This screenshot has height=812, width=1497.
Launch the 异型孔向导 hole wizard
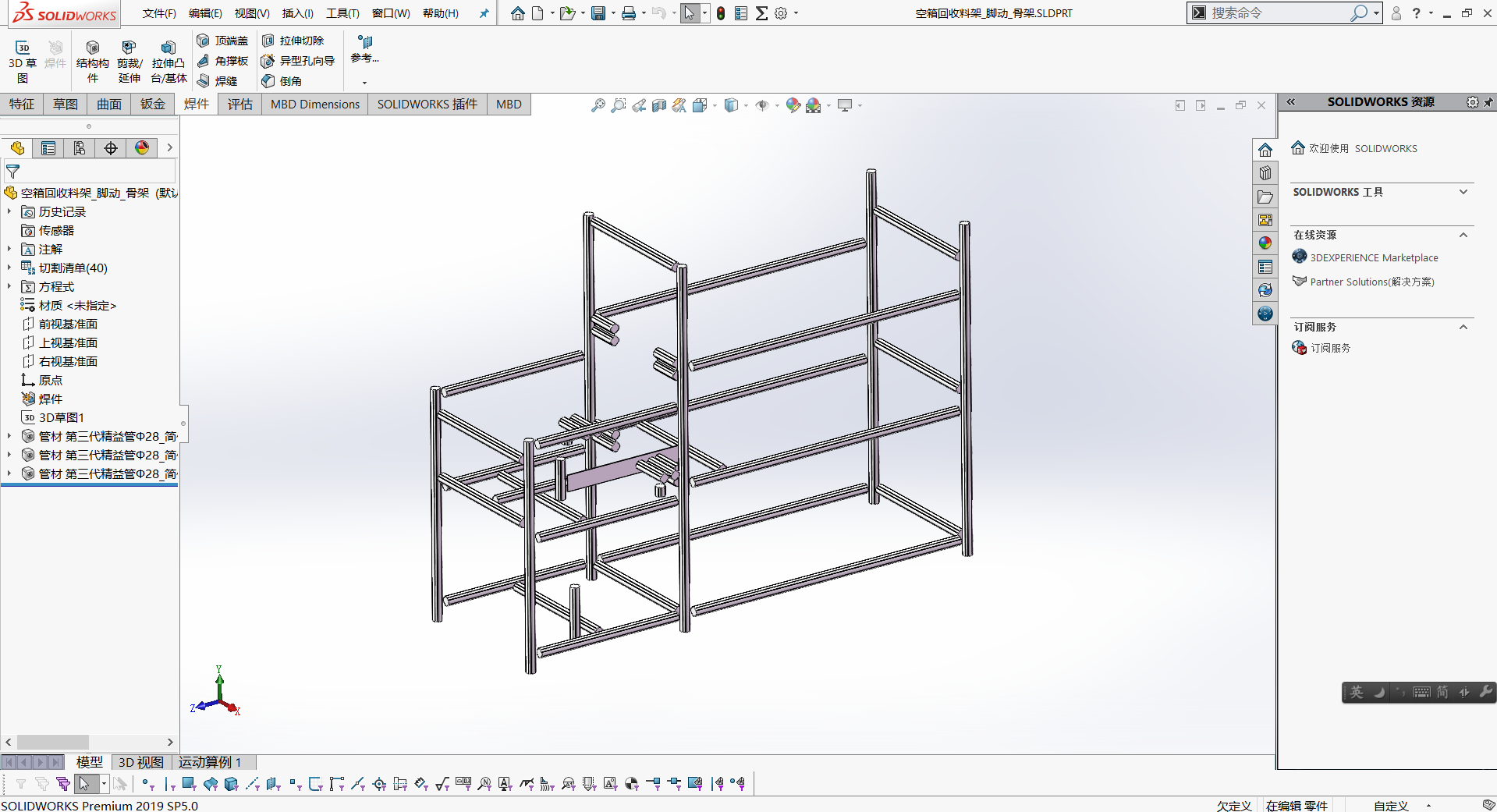tap(298, 61)
